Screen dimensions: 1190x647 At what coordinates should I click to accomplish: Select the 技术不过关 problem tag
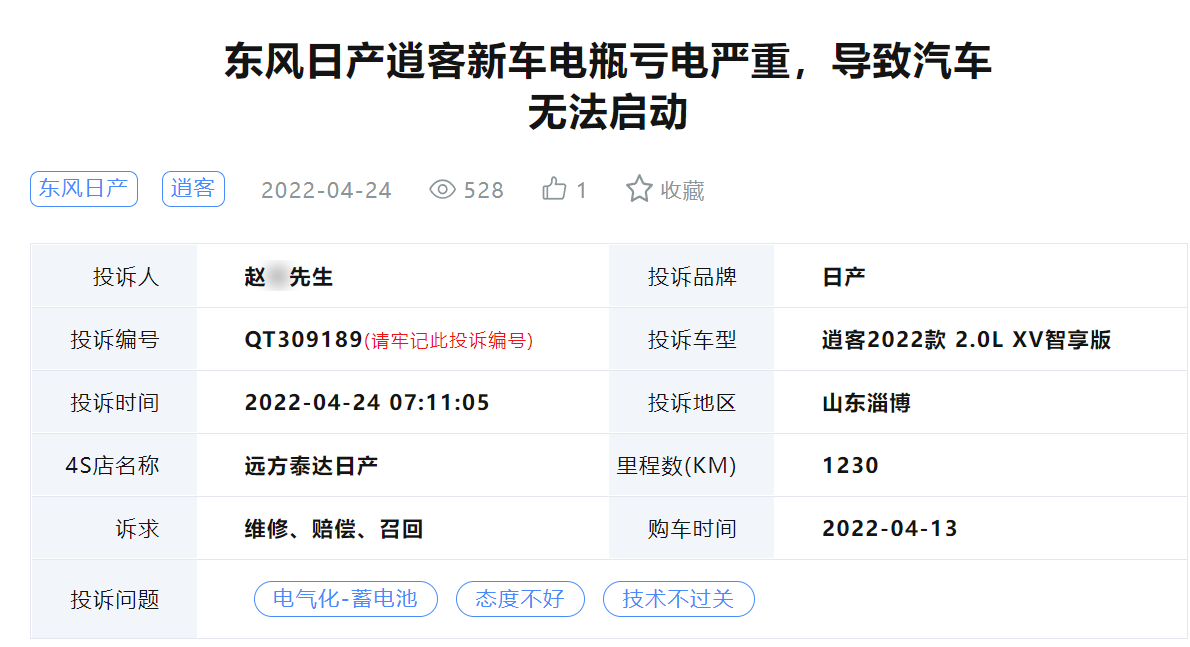click(678, 599)
